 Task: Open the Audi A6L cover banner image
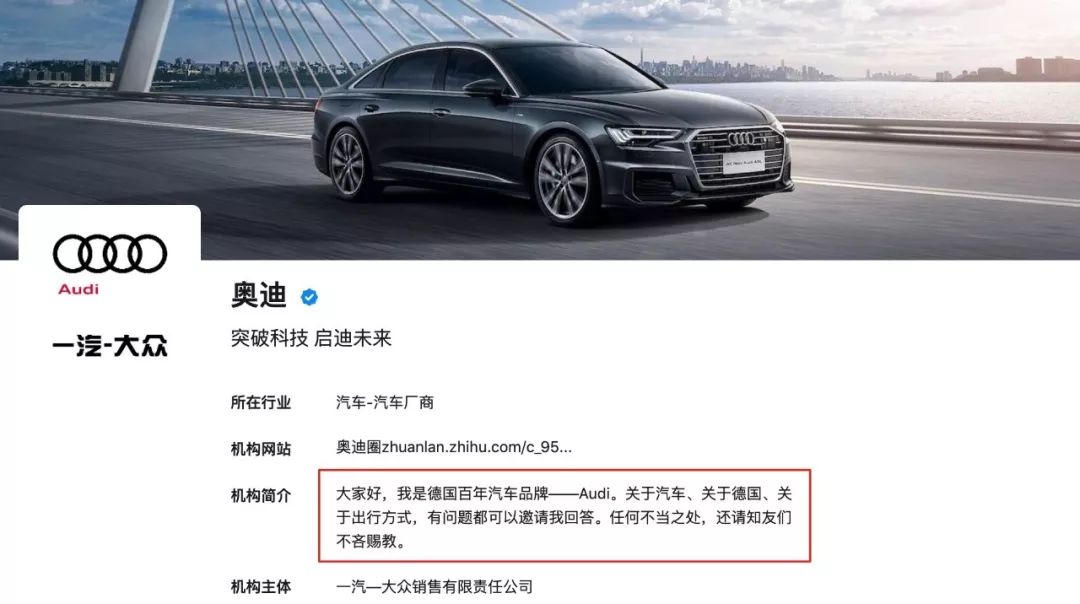point(540,129)
